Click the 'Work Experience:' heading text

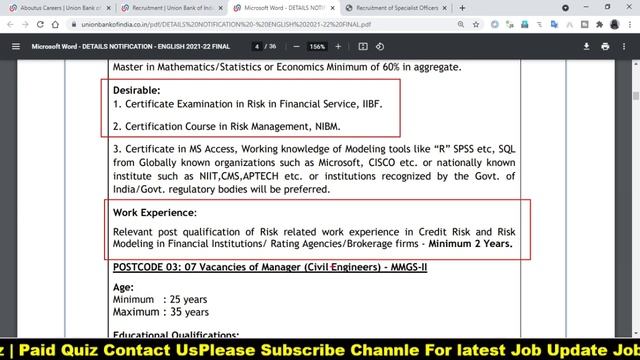pos(155,213)
